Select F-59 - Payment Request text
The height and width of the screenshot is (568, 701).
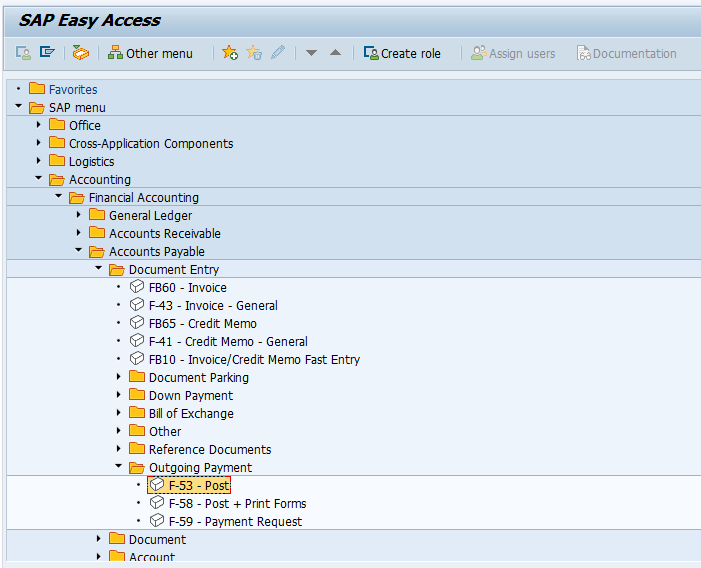point(236,522)
